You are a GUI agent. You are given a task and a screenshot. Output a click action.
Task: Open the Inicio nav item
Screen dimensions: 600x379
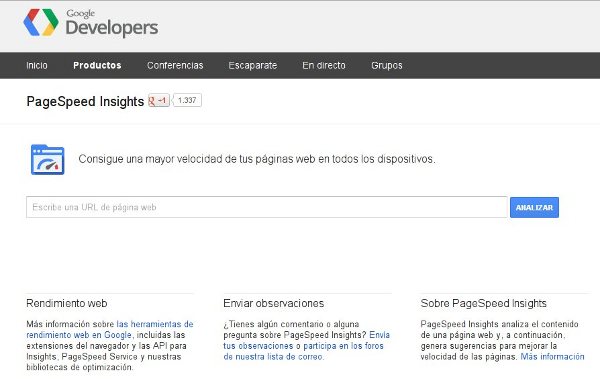pyautogui.click(x=37, y=65)
